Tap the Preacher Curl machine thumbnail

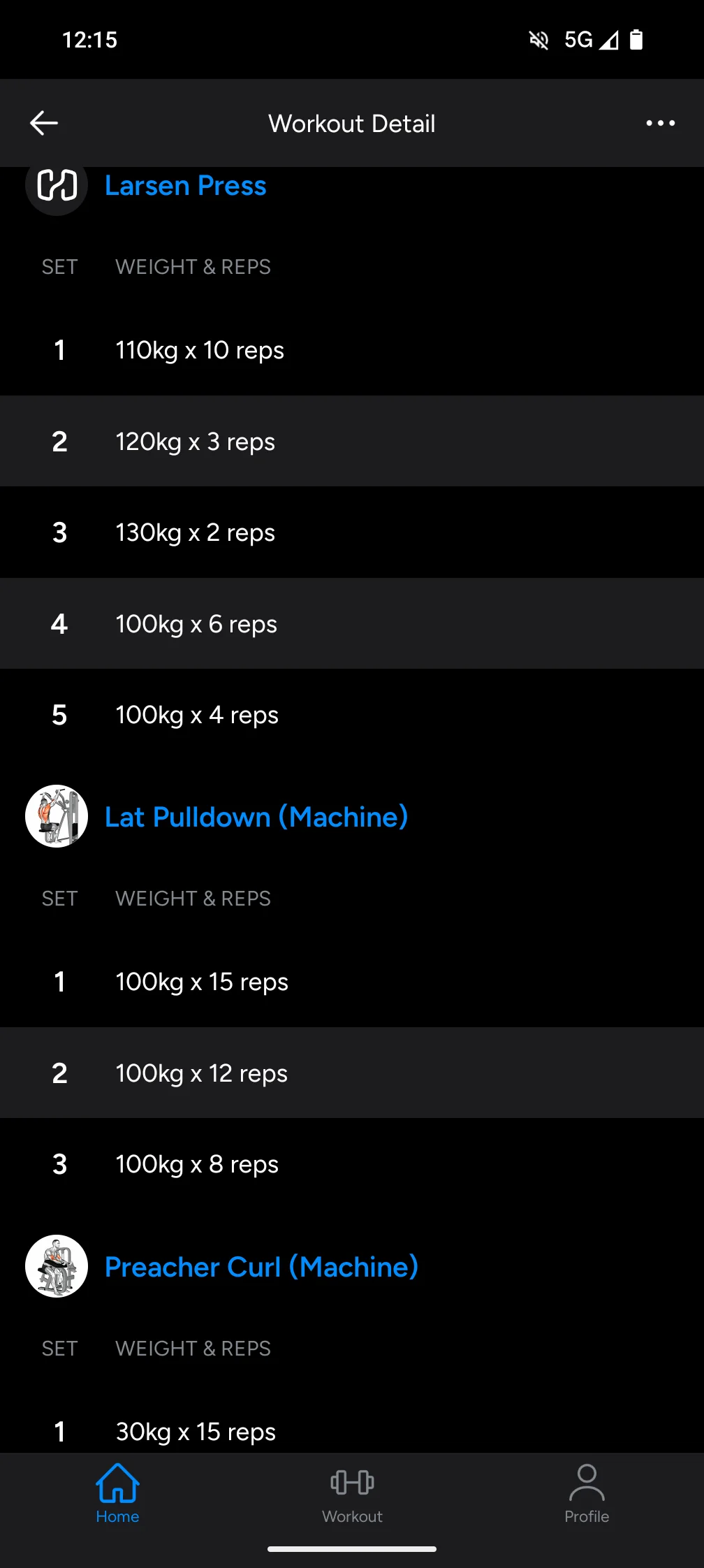(57, 1266)
